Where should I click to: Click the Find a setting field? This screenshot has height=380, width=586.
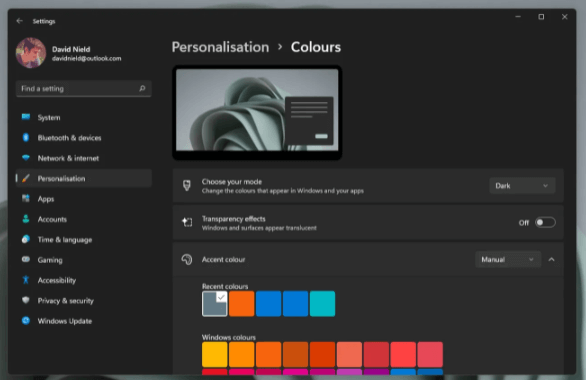click(84, 89)
